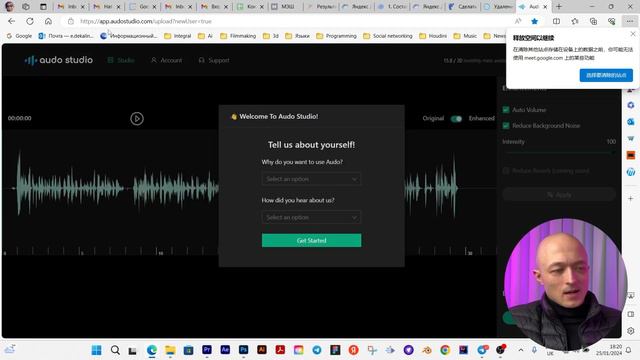Uncheck Reduce Background Noise checkbox

coord(506,126)
